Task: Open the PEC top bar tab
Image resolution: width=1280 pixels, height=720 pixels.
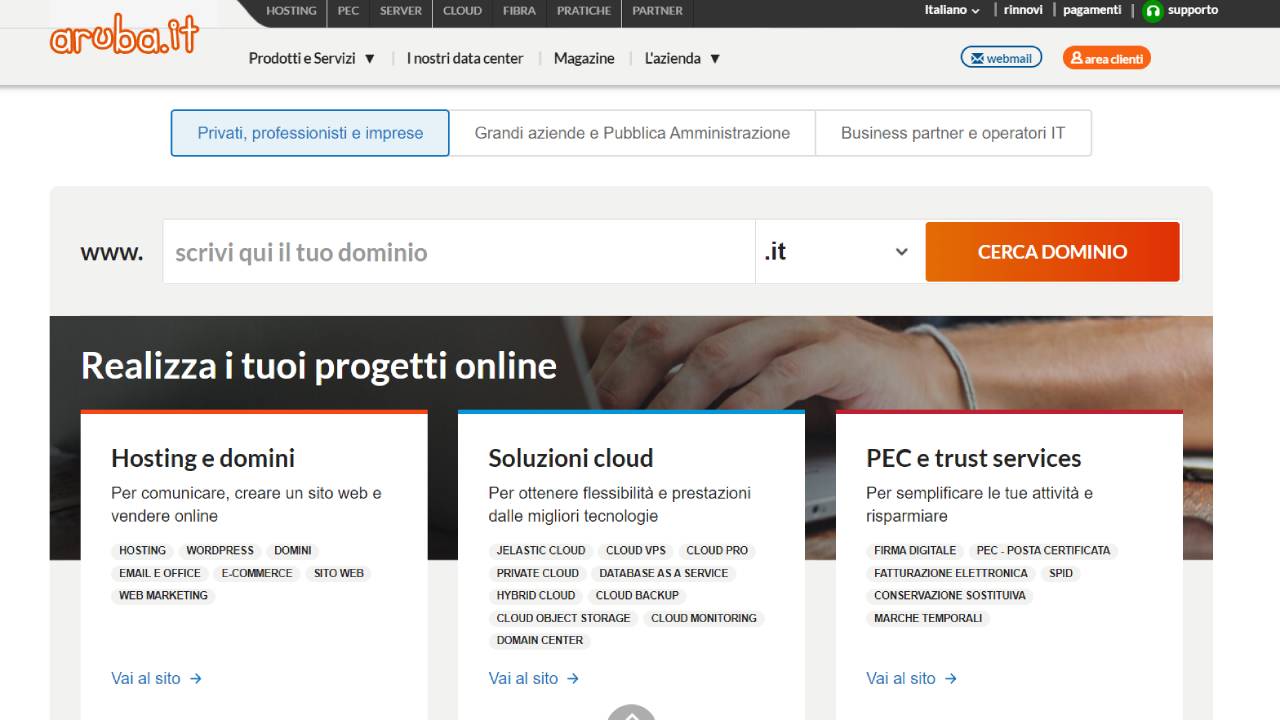Action: [348, 11]
